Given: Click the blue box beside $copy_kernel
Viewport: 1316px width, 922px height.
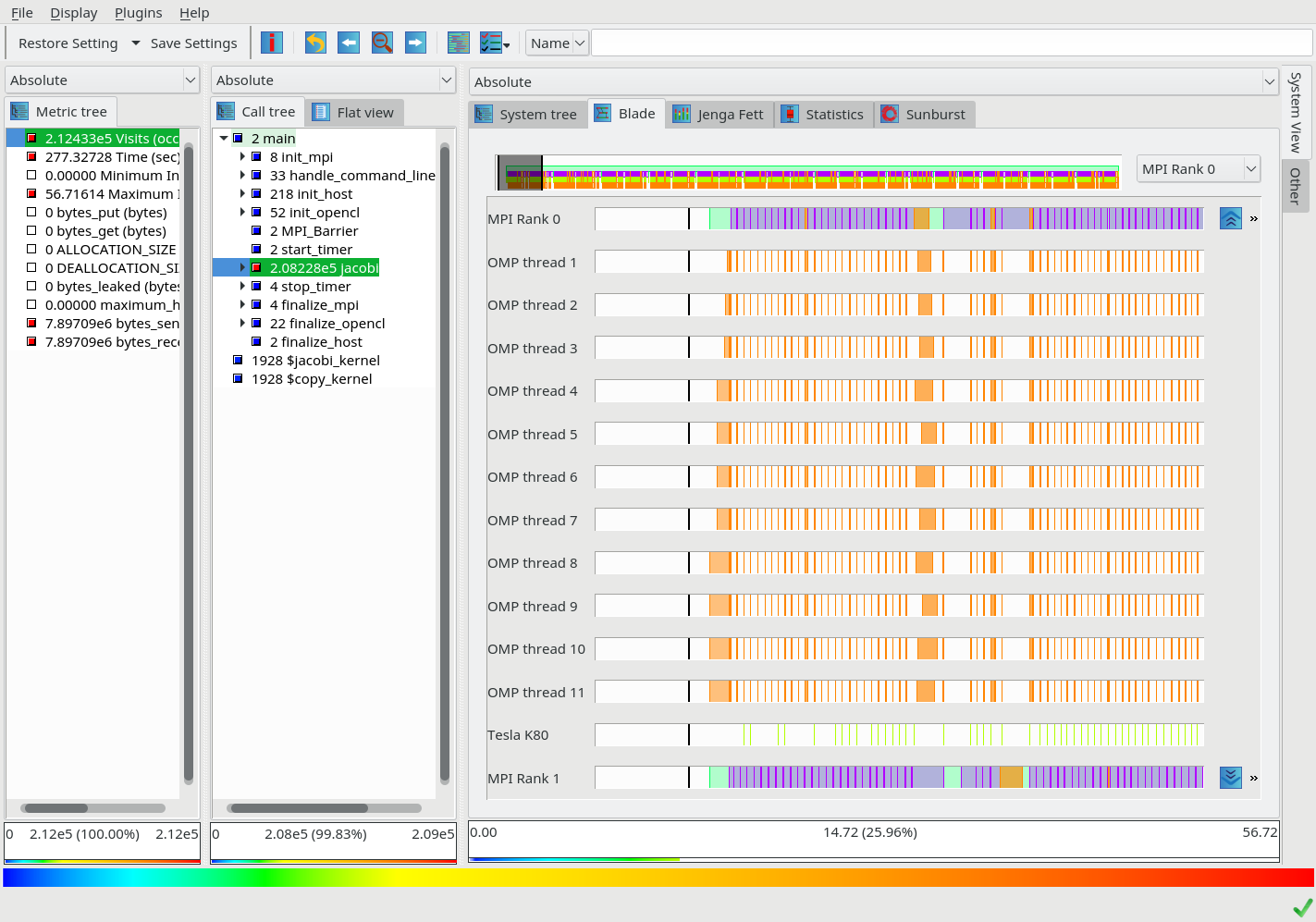Looking at the screenshot, I should pos(238,378).
